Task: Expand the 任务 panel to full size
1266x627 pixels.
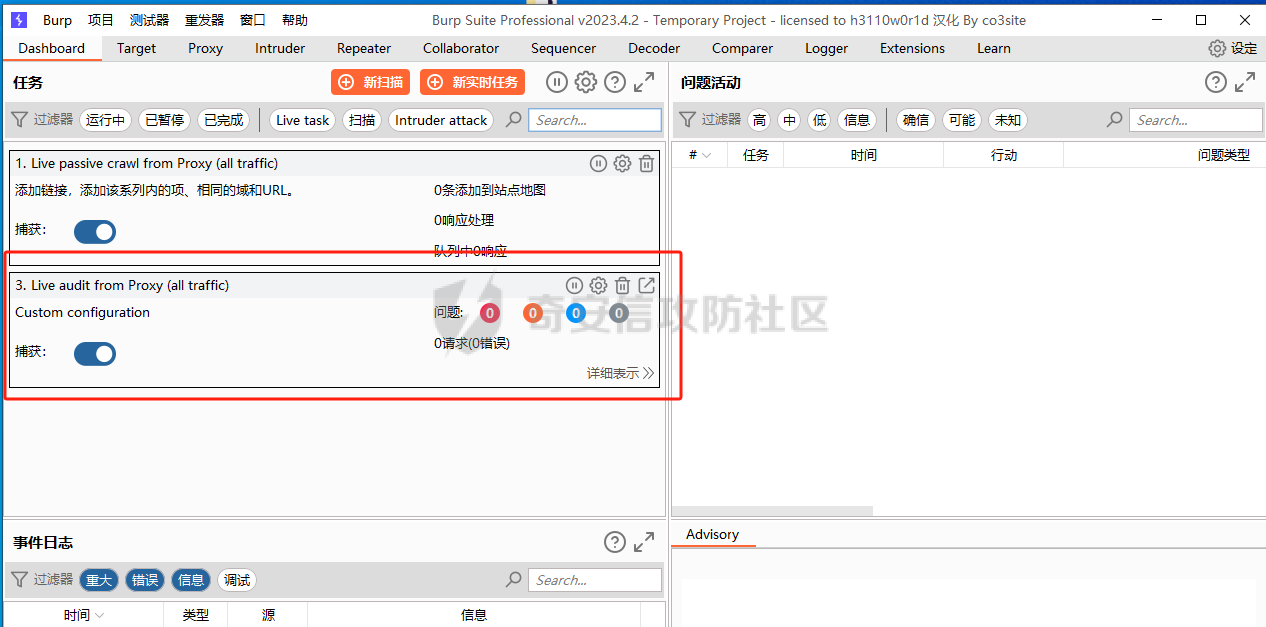Action: [x=645, y=83]
